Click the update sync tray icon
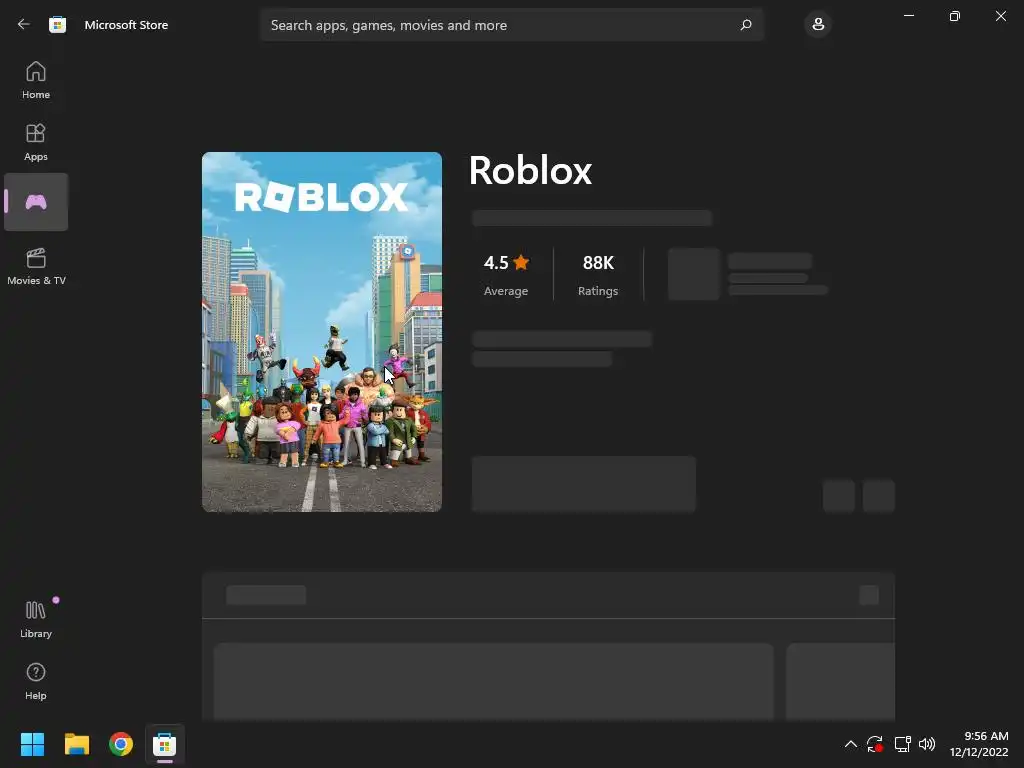The image size is (1024, 768). (x=875, y=744)
